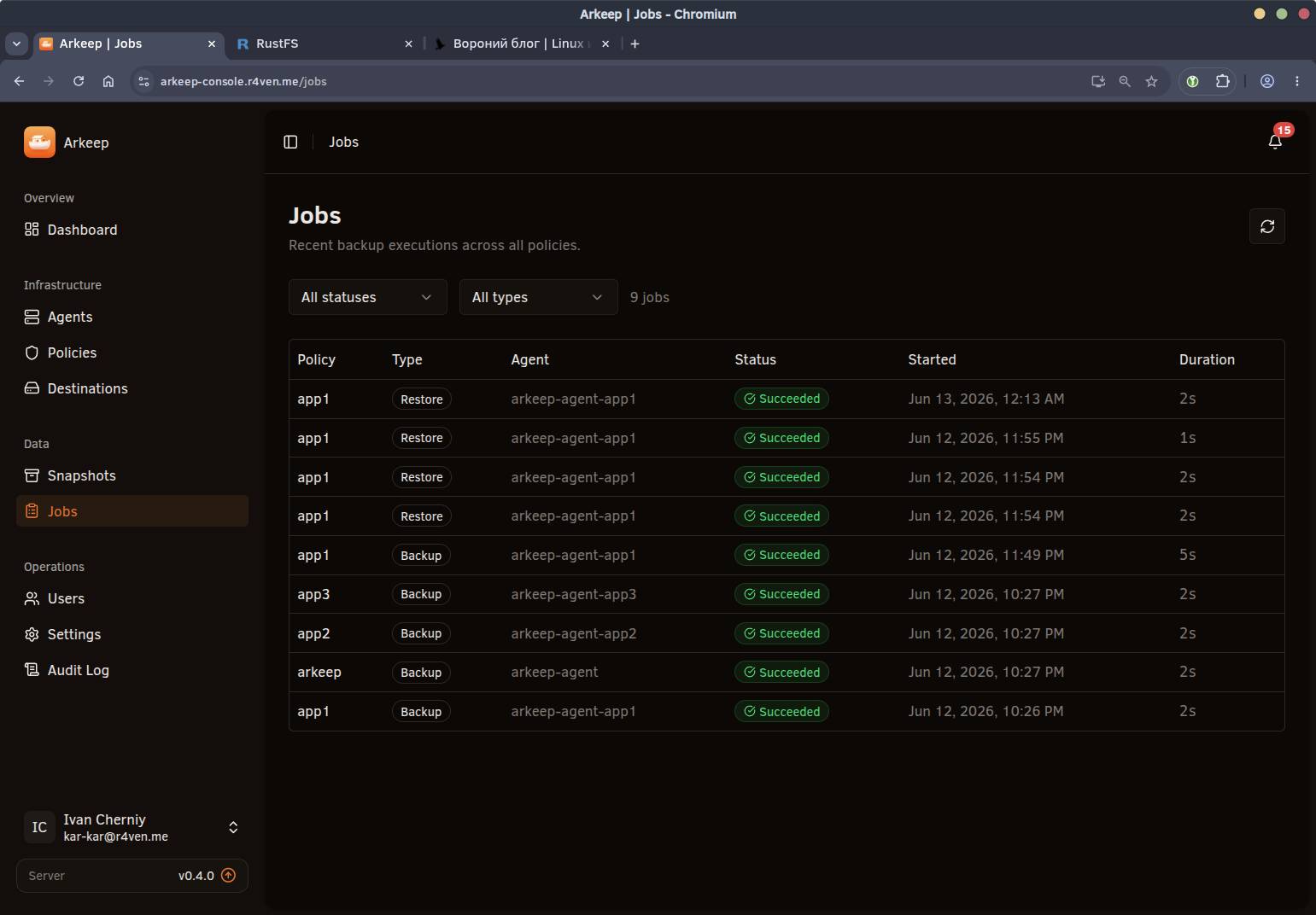
Task: Refresh the jobs list using the reload button
Action: coord(1267,226)
